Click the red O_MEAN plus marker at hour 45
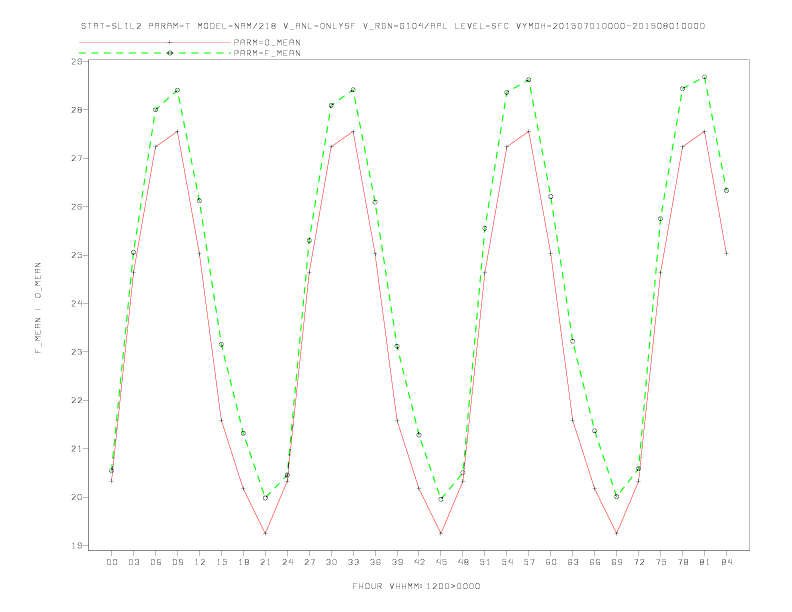 (441, 533)
